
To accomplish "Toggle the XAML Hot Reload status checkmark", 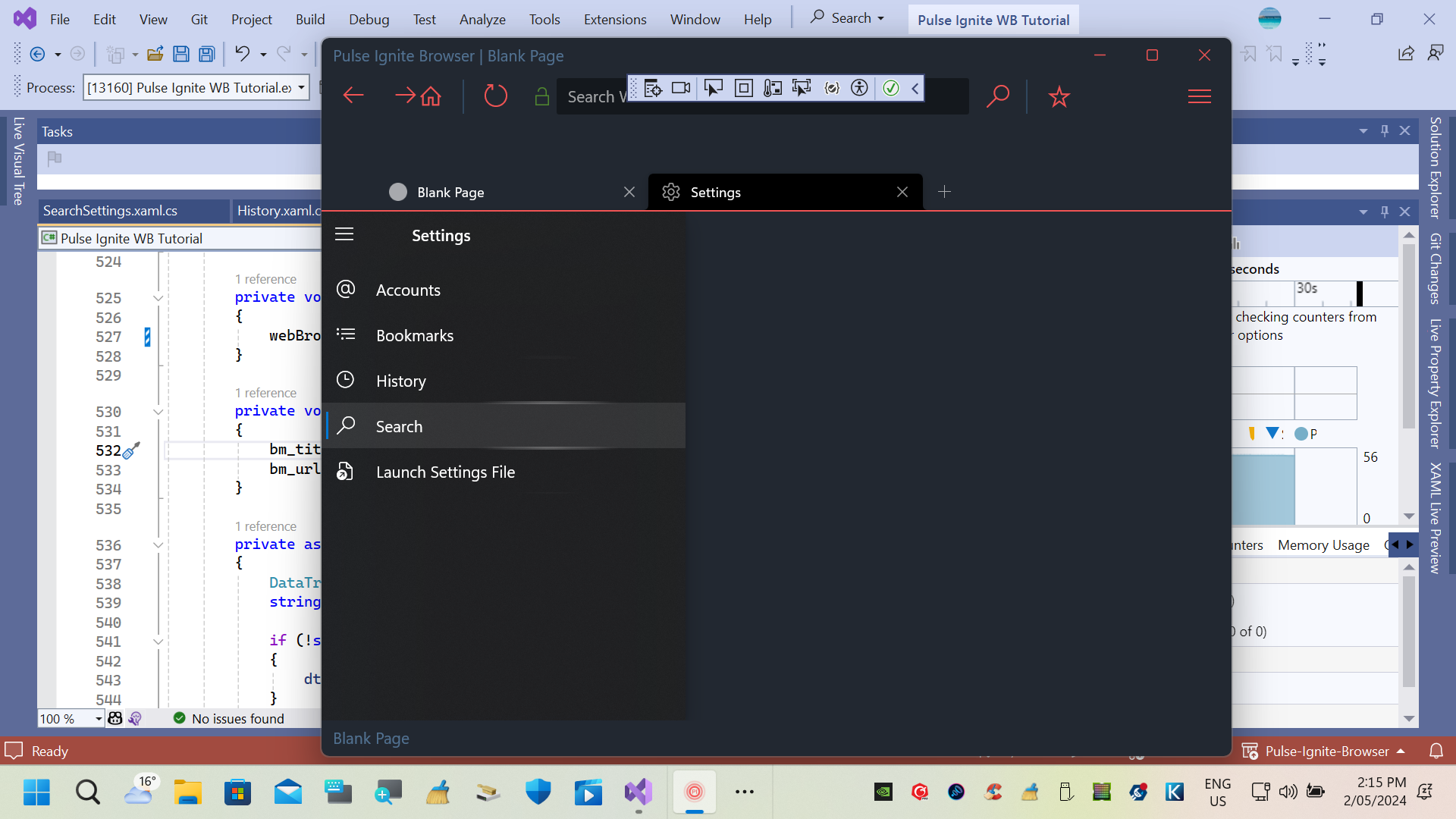I will click(x=891, y=88).
